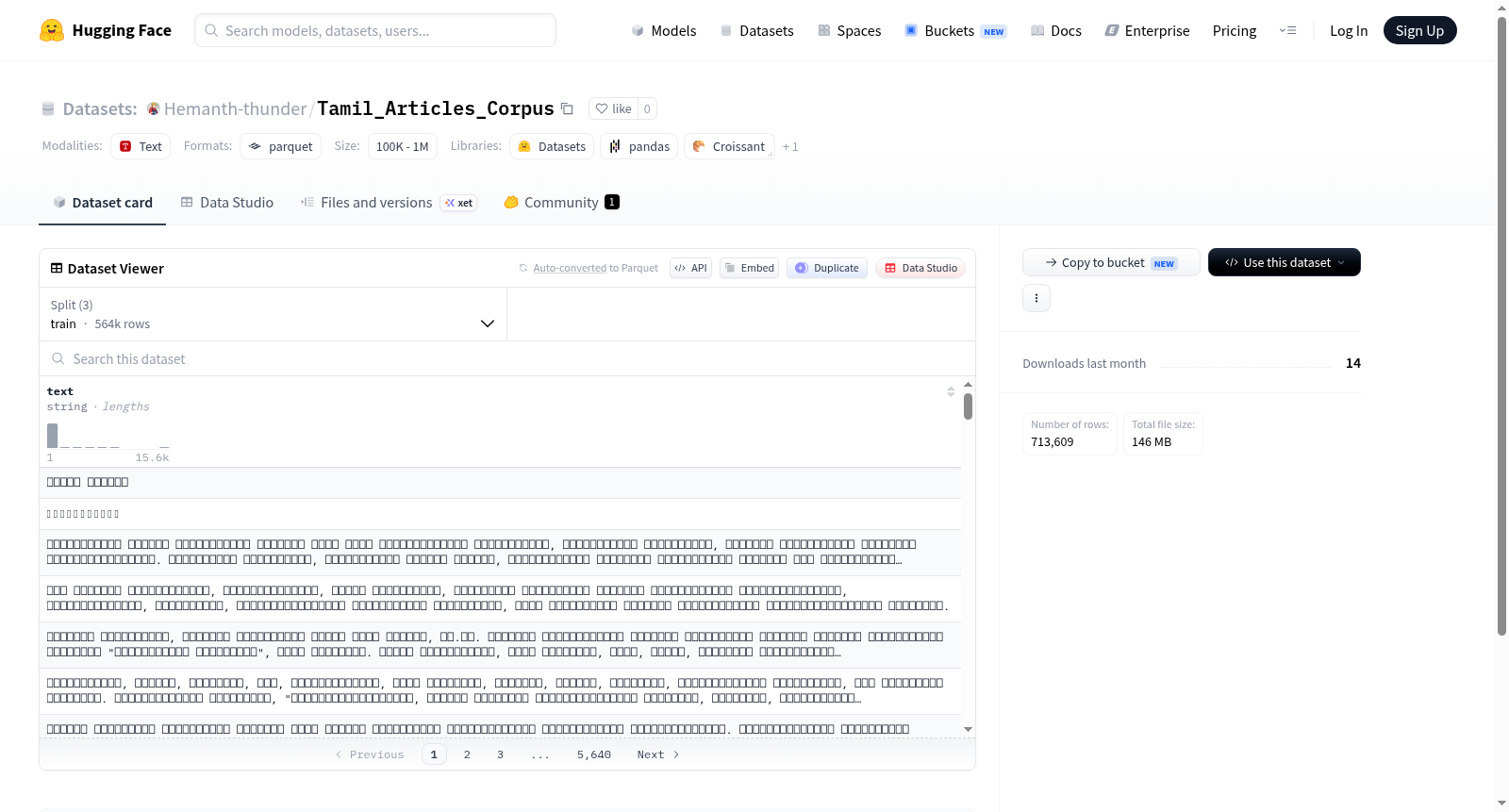The width and height of the screenshot is (1509, 812).
Task: Open Pricing
Action: [x=1235, y=30]
